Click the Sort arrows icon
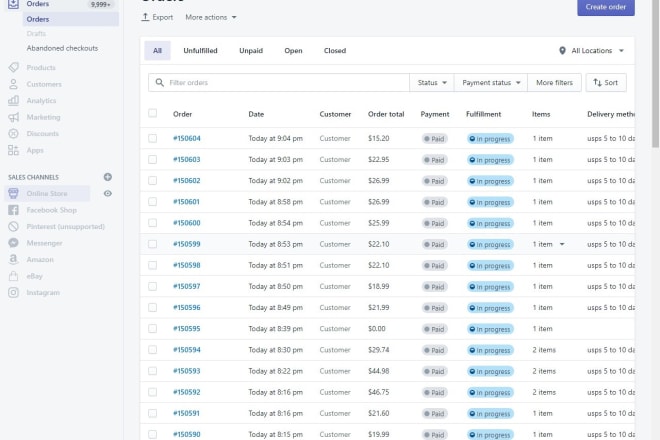Screen dimensions: 660x440 [x=597, y=83]
